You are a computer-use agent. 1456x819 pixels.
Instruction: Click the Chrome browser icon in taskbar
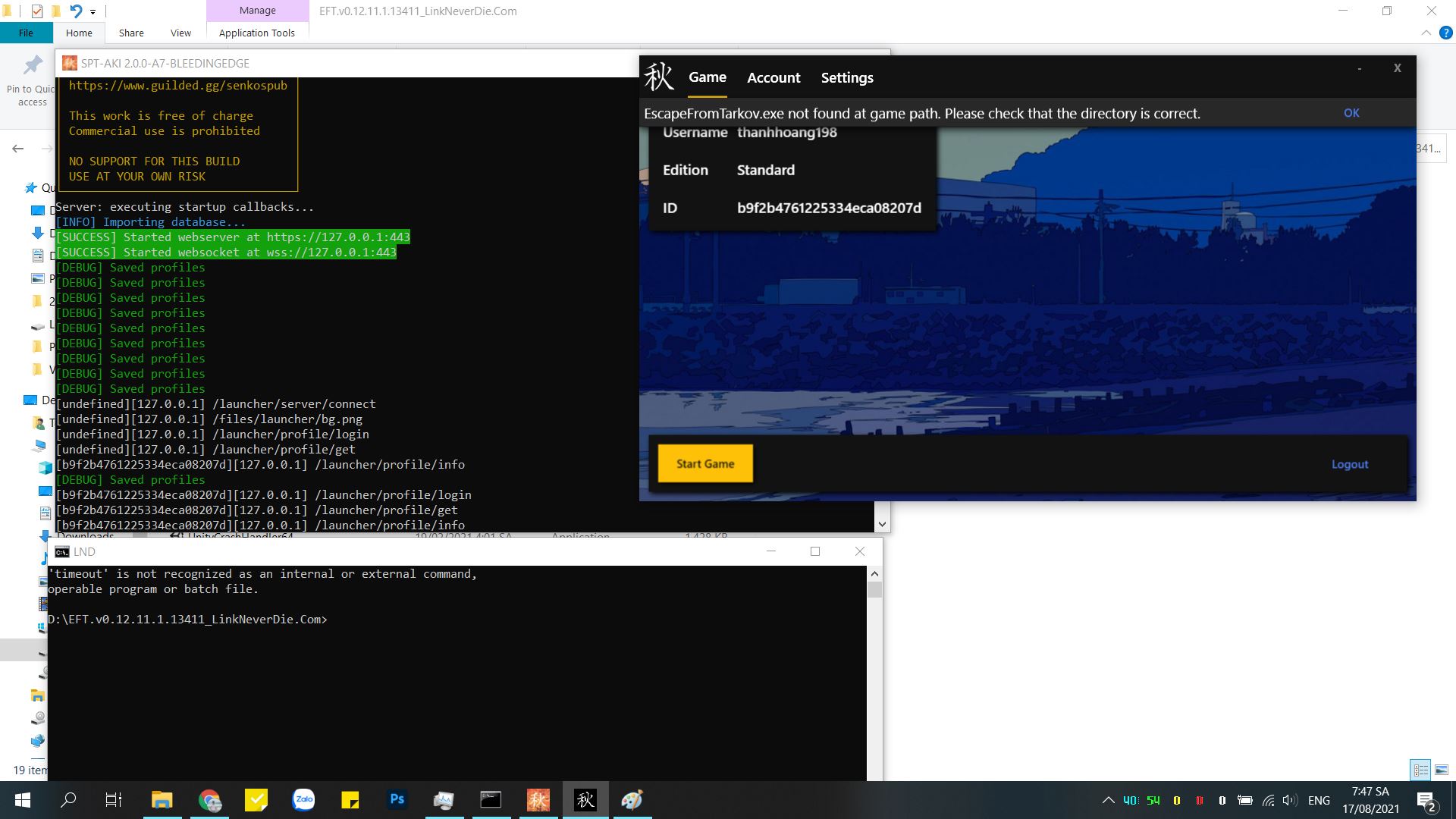[x=209, y=799]
